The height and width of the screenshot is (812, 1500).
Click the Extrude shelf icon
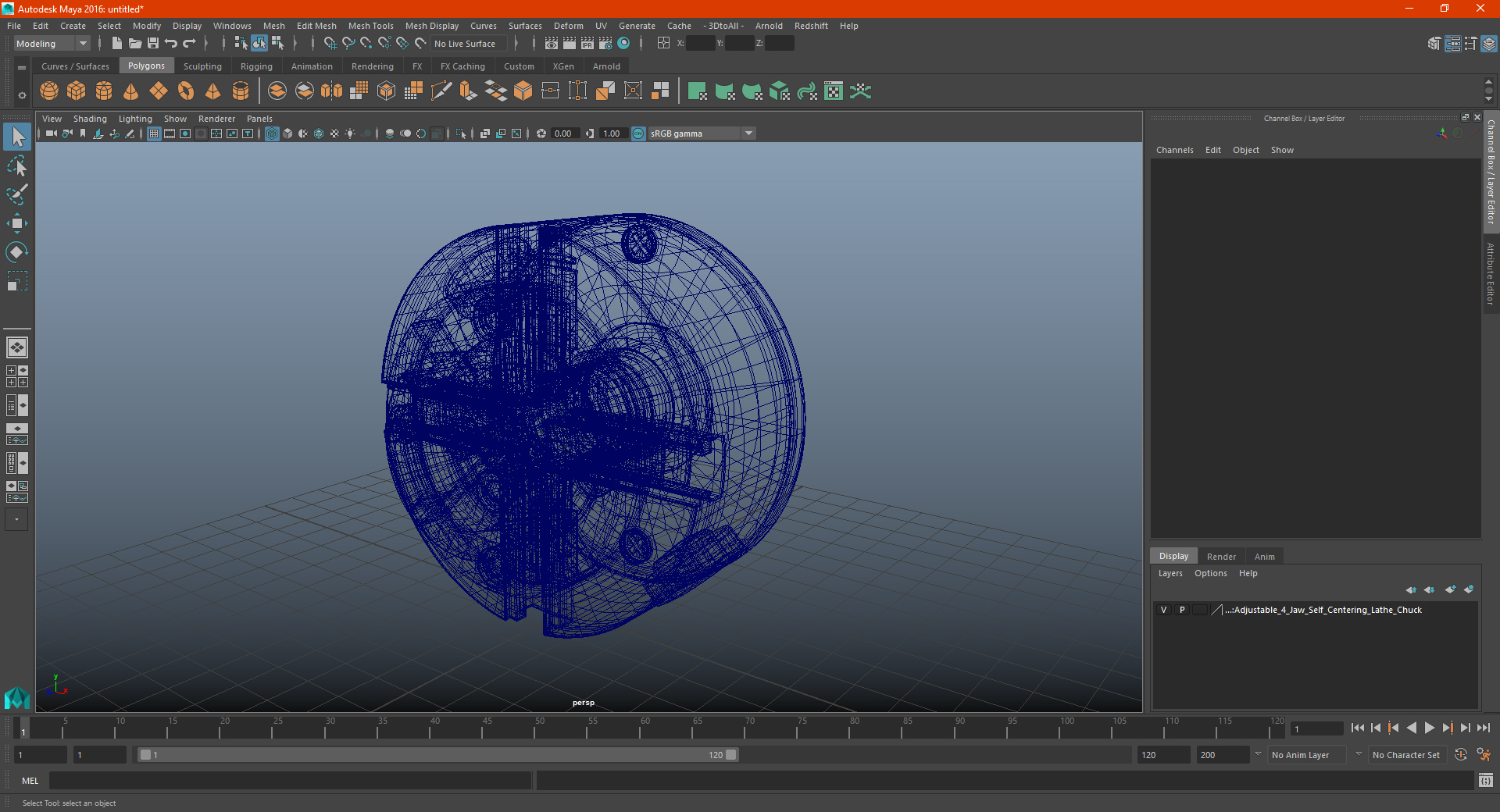(x=469, y=91)
